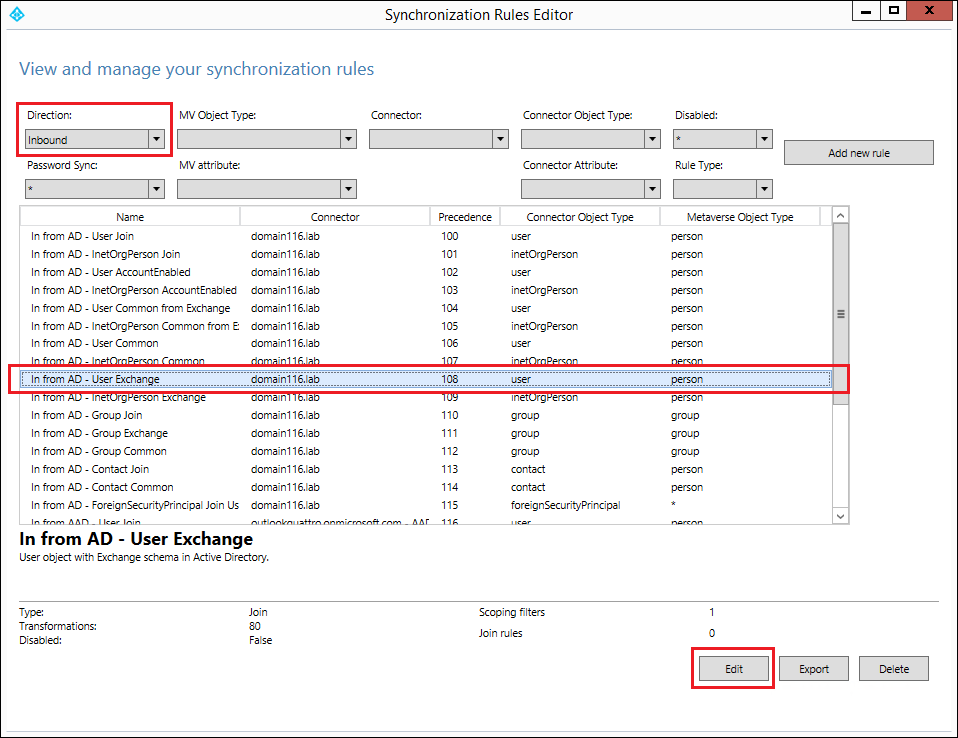Expand the Connector Object Type dropdown
Screen dimensions: 958x738
click(x=591, y=139)
